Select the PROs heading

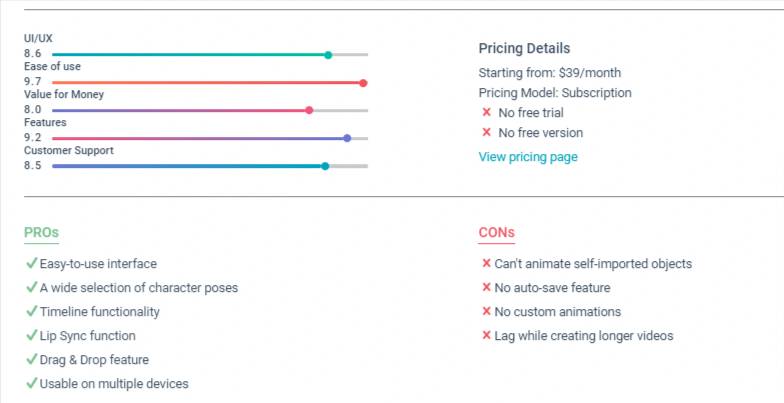click(41, 233)
